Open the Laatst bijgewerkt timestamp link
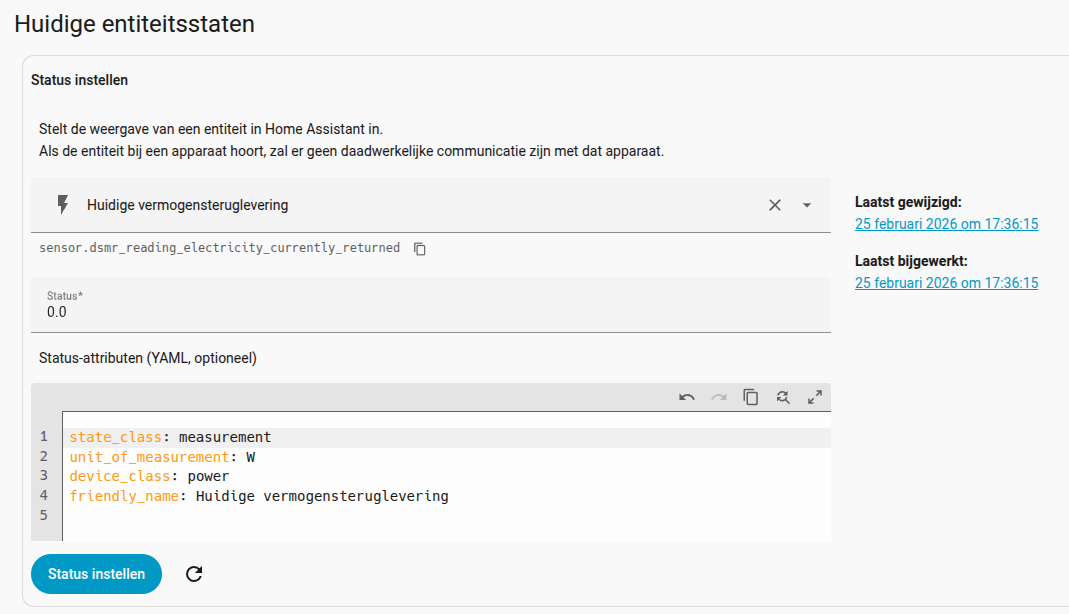This screenshot has height=614, width=1069. point(946,283)
